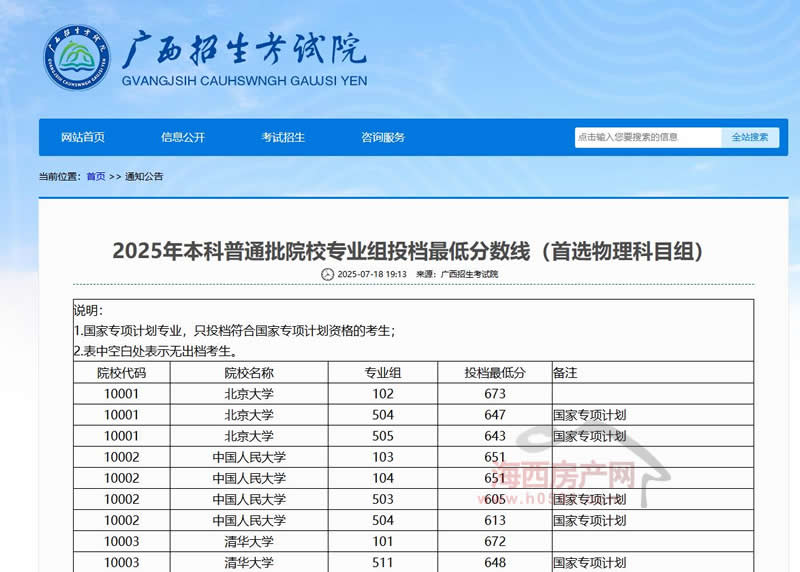
Task: Click the note line 1.国家专项计划专业
Action: point(235,331)
